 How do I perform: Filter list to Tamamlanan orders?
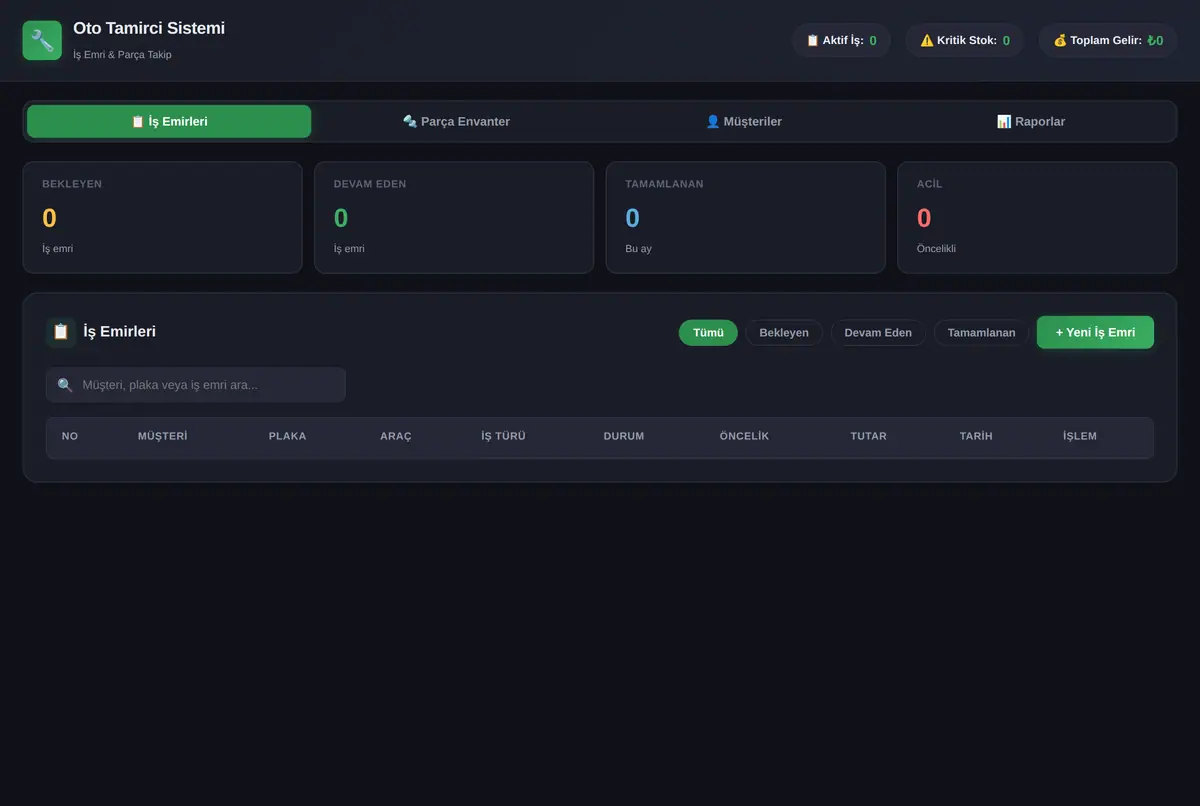point(981,333)
